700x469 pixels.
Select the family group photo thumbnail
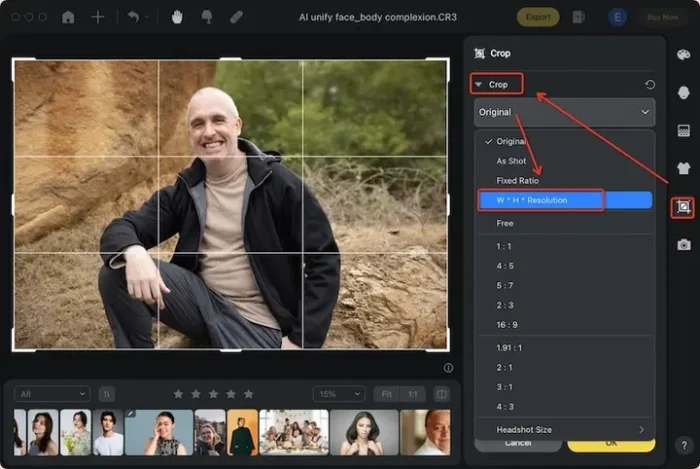tap(293, 432)
